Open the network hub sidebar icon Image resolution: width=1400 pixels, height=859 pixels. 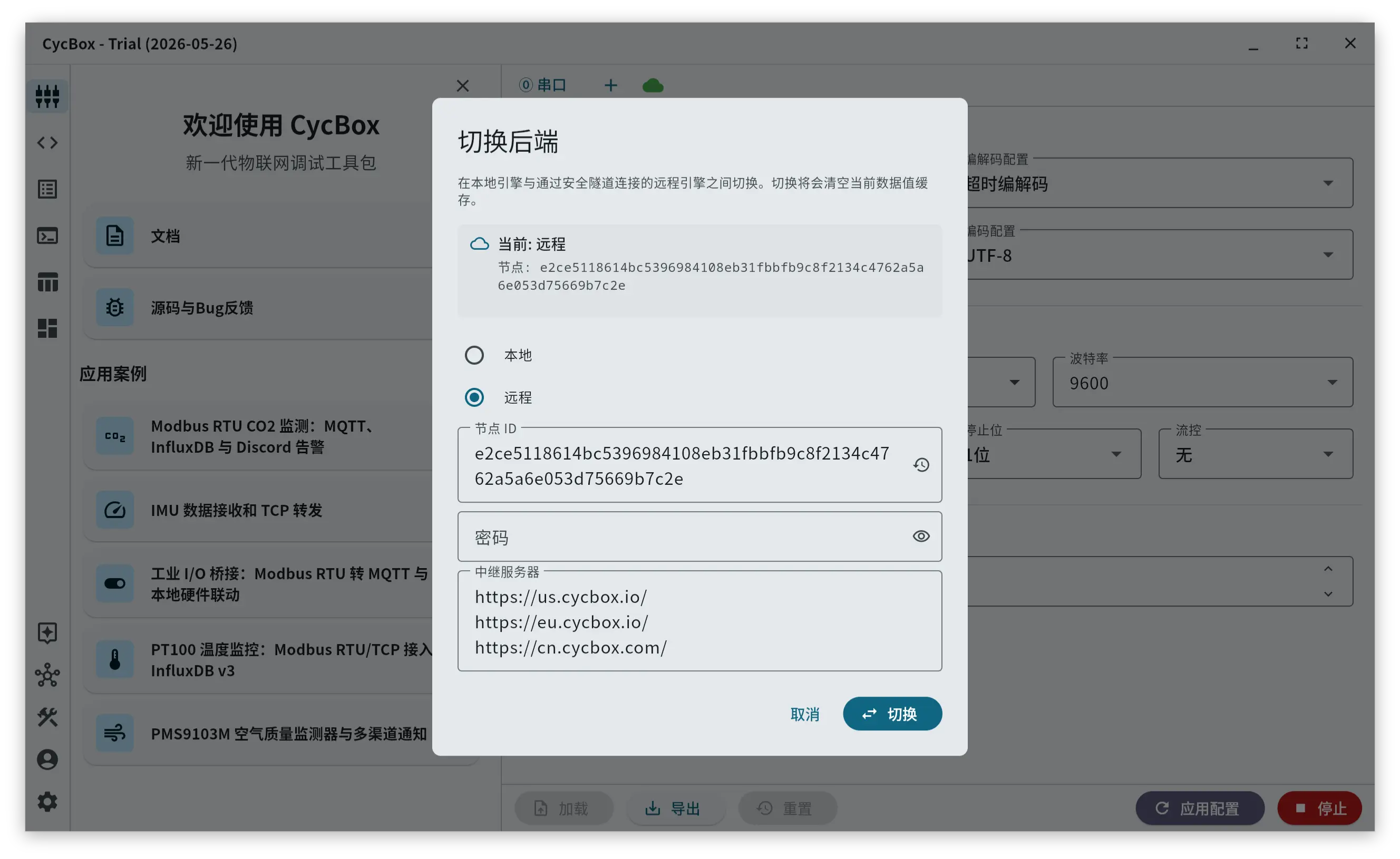pyautogui.click(x=47, y=676)
